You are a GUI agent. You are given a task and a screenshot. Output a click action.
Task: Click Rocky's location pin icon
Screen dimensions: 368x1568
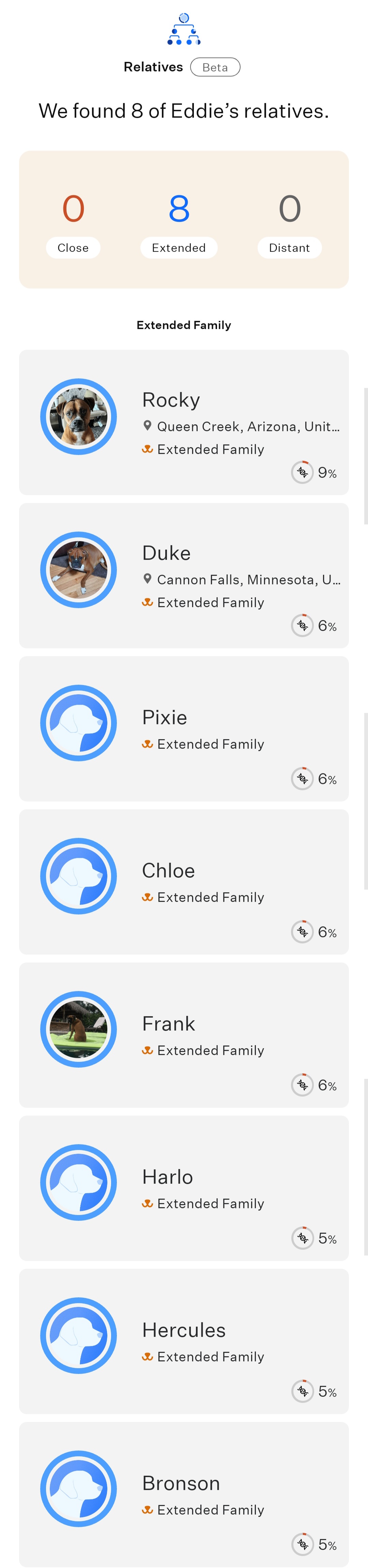pyautogui.click(x=147, y=425)
